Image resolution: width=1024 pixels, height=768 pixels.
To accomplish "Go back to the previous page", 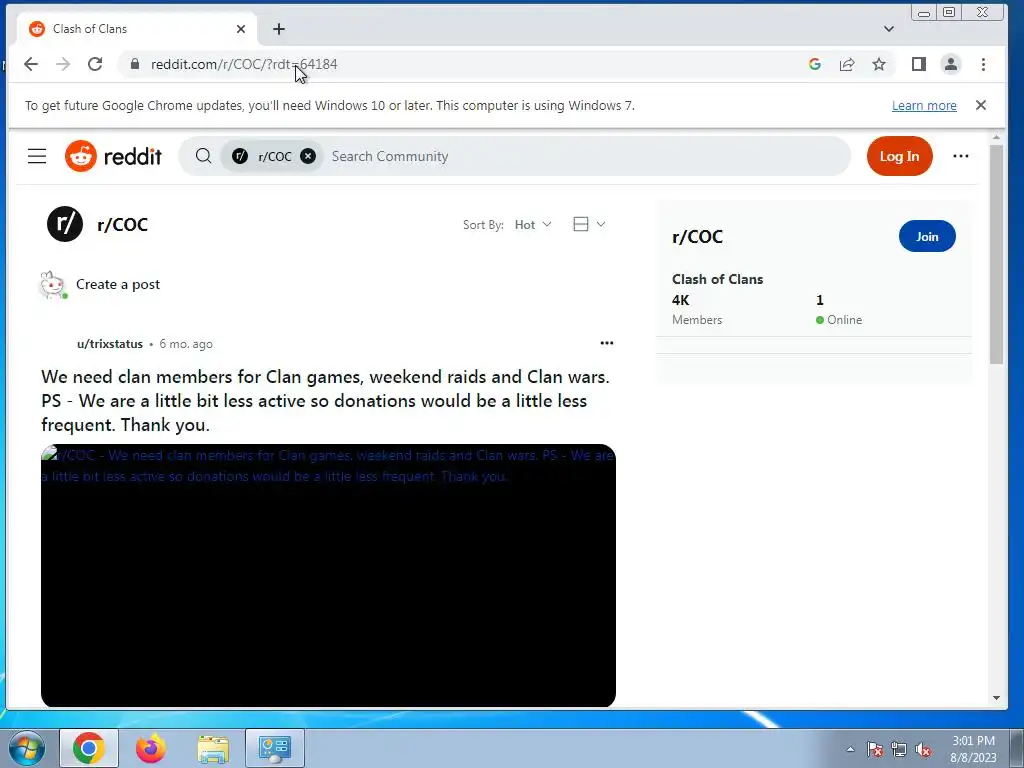I will [31, 64].
